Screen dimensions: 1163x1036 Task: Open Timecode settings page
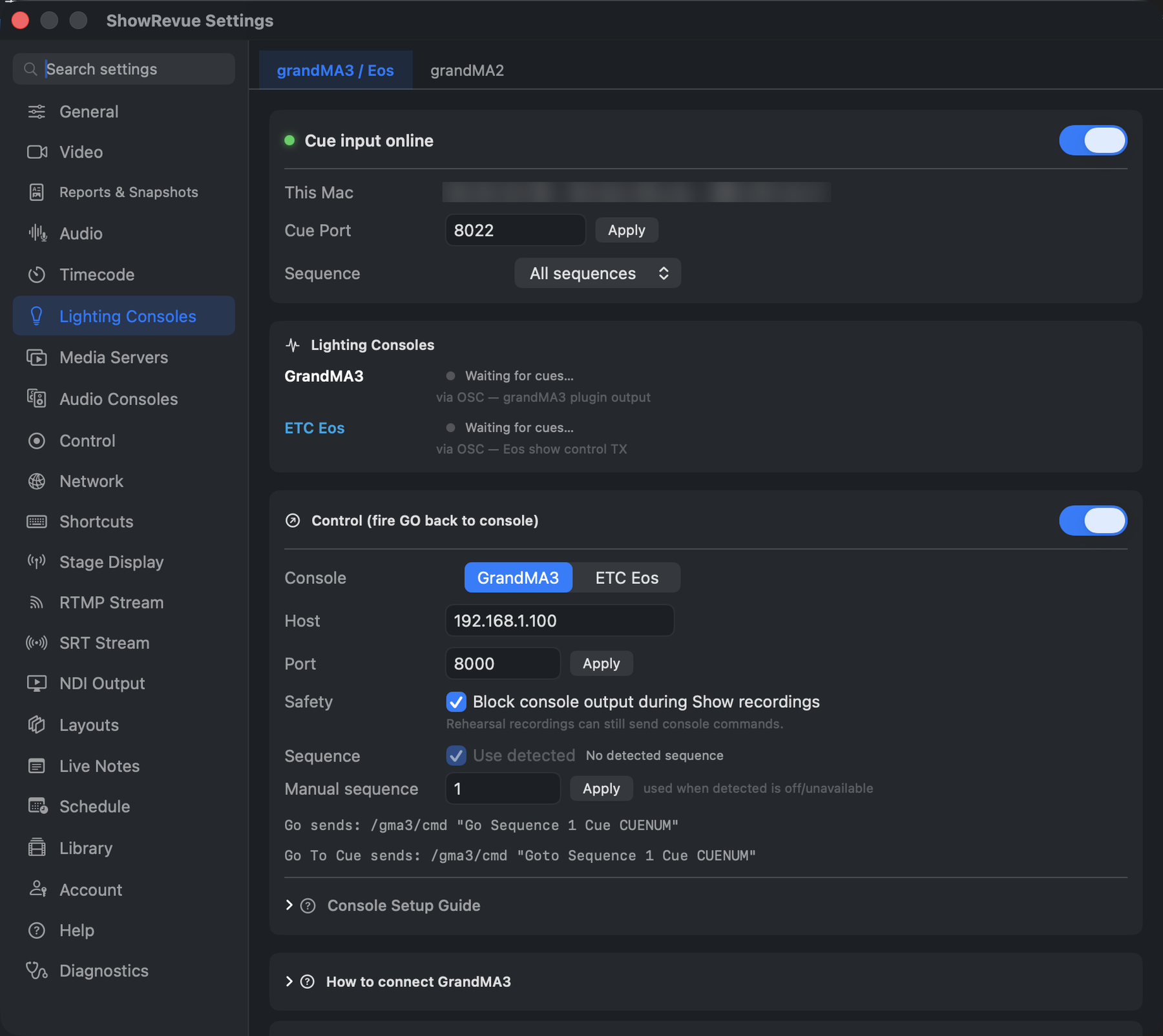point(123,275)
